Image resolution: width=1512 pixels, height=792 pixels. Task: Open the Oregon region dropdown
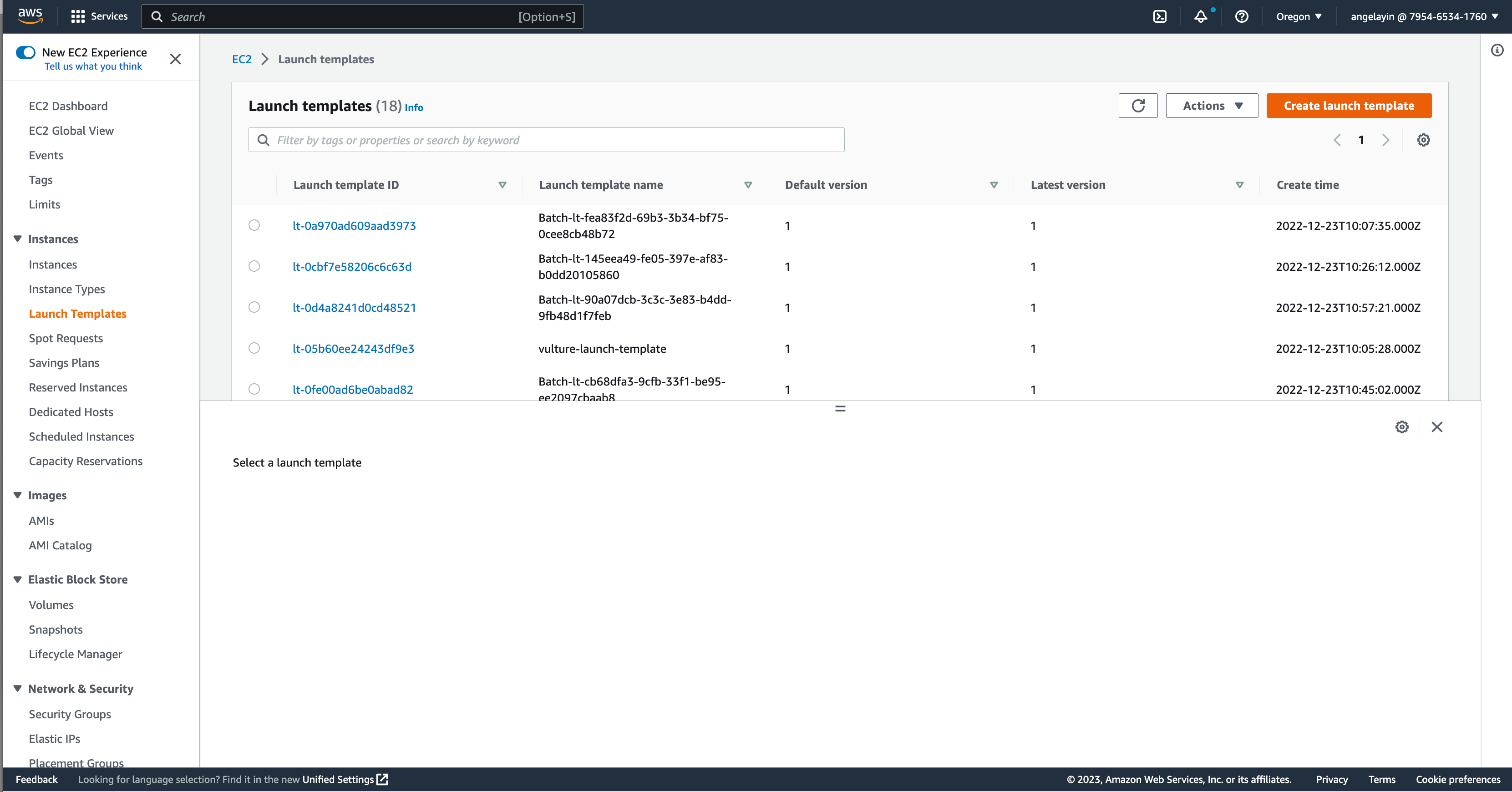point(1299,16)
